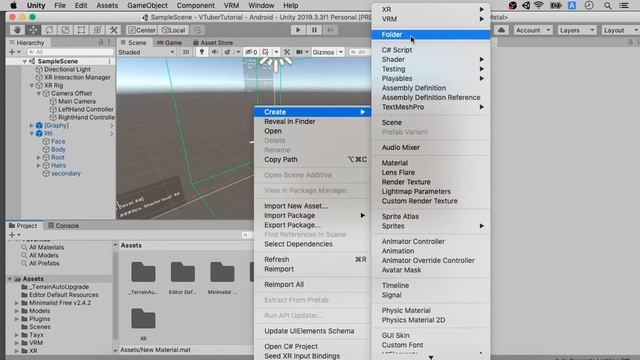
Task: Expand the [Graphy] object
Action: coord(32,125)
